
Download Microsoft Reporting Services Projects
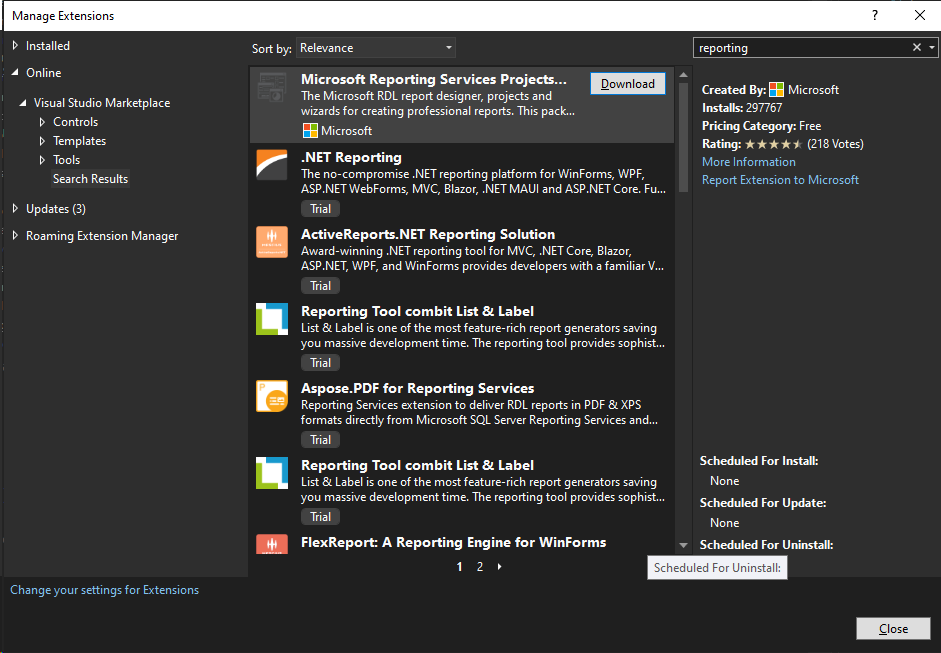tap(627, 84)
